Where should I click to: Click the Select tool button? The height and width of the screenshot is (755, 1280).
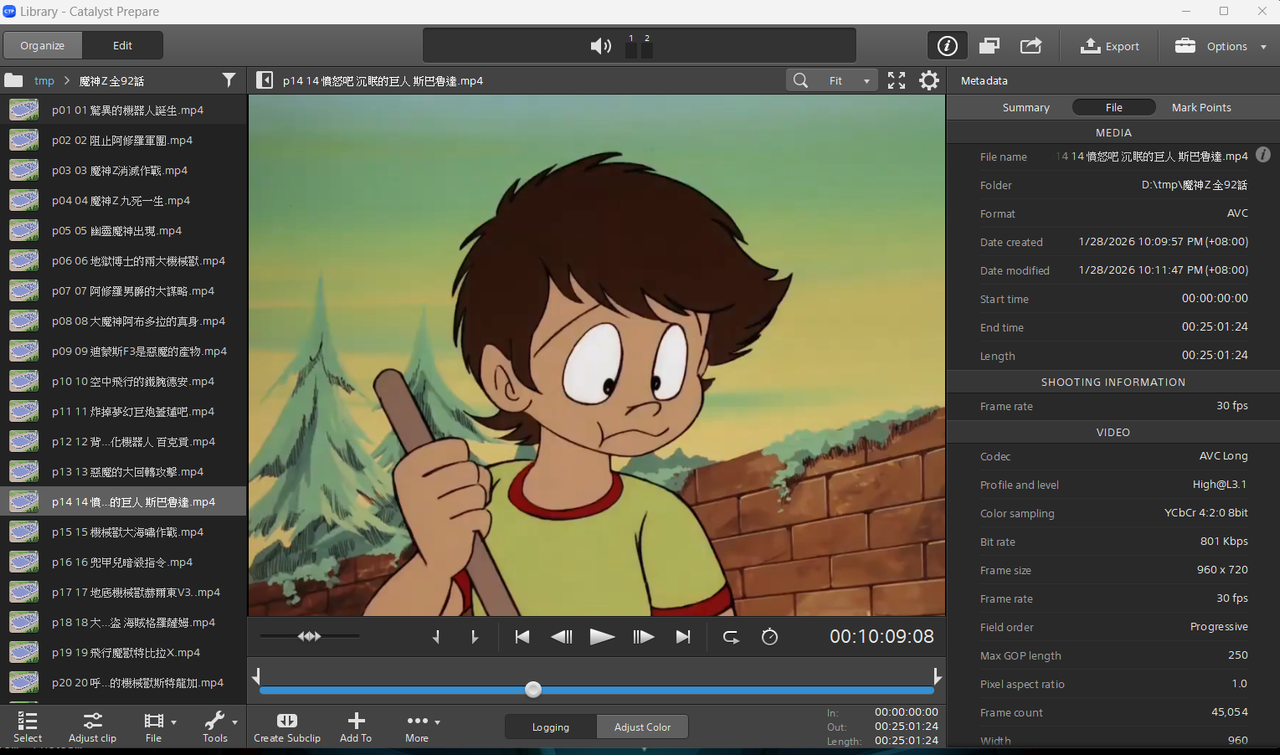point(28,726)
